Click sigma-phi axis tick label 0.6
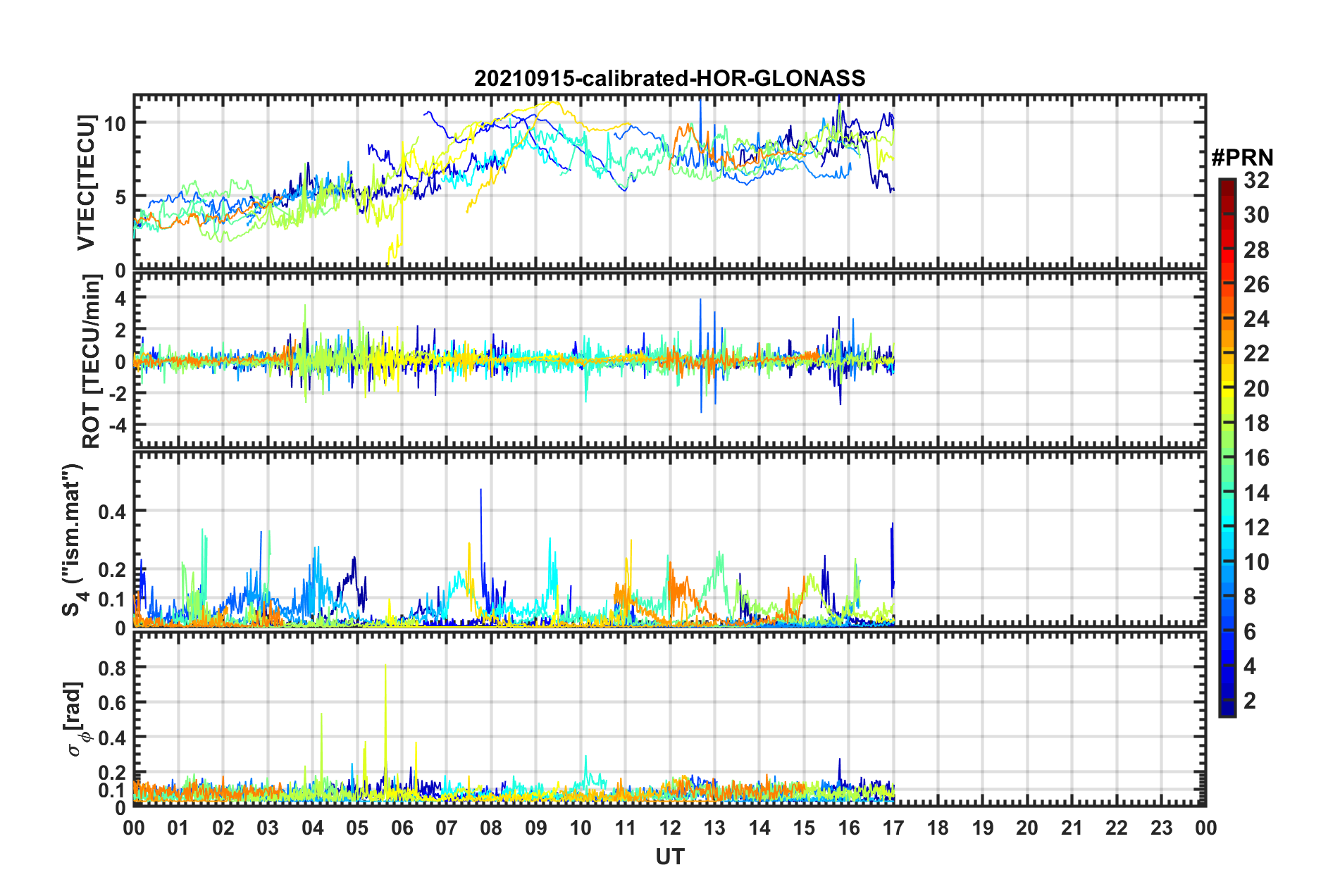1340x896 pixels. (113, 703)
